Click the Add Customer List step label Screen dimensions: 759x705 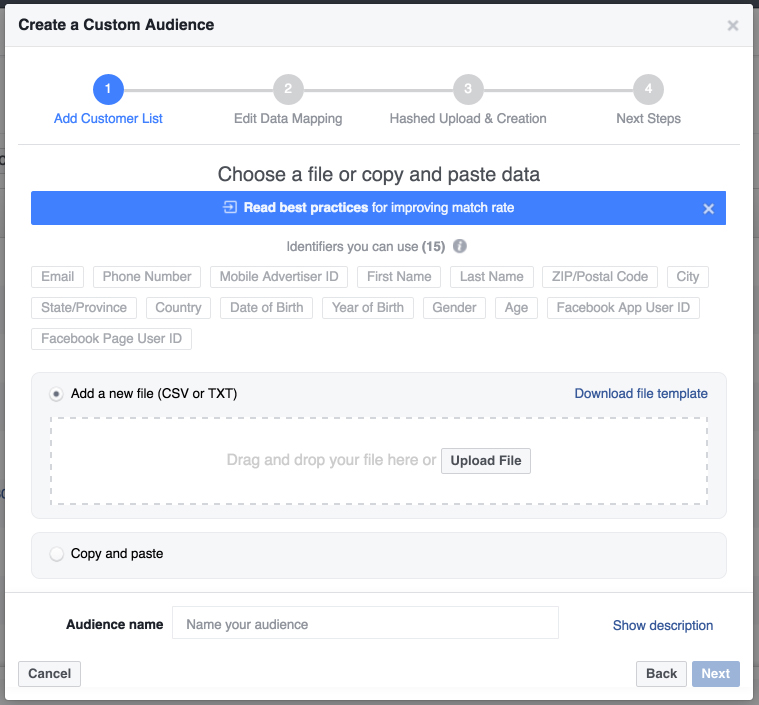click(x=108, y=119)
